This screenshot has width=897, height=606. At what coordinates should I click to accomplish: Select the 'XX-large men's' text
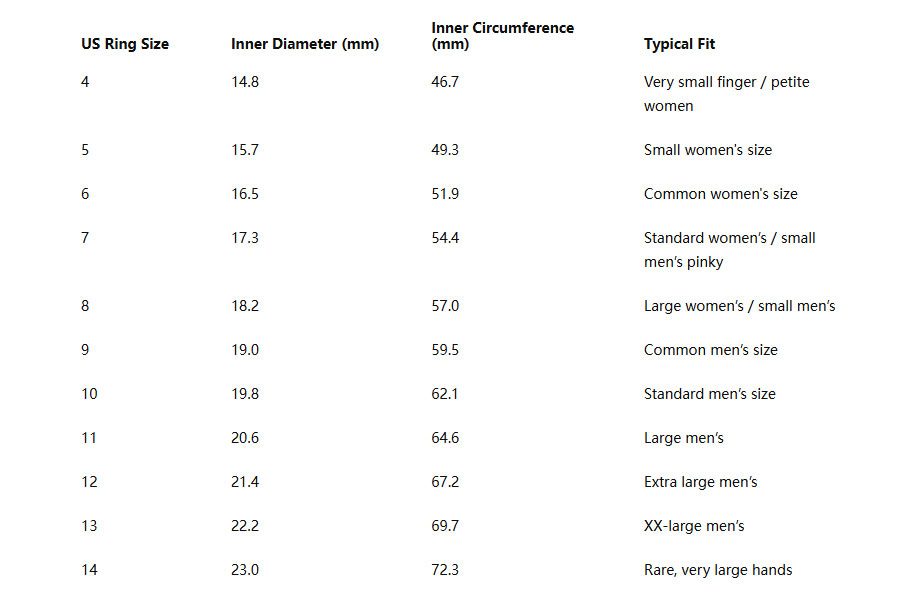(694, 526)
